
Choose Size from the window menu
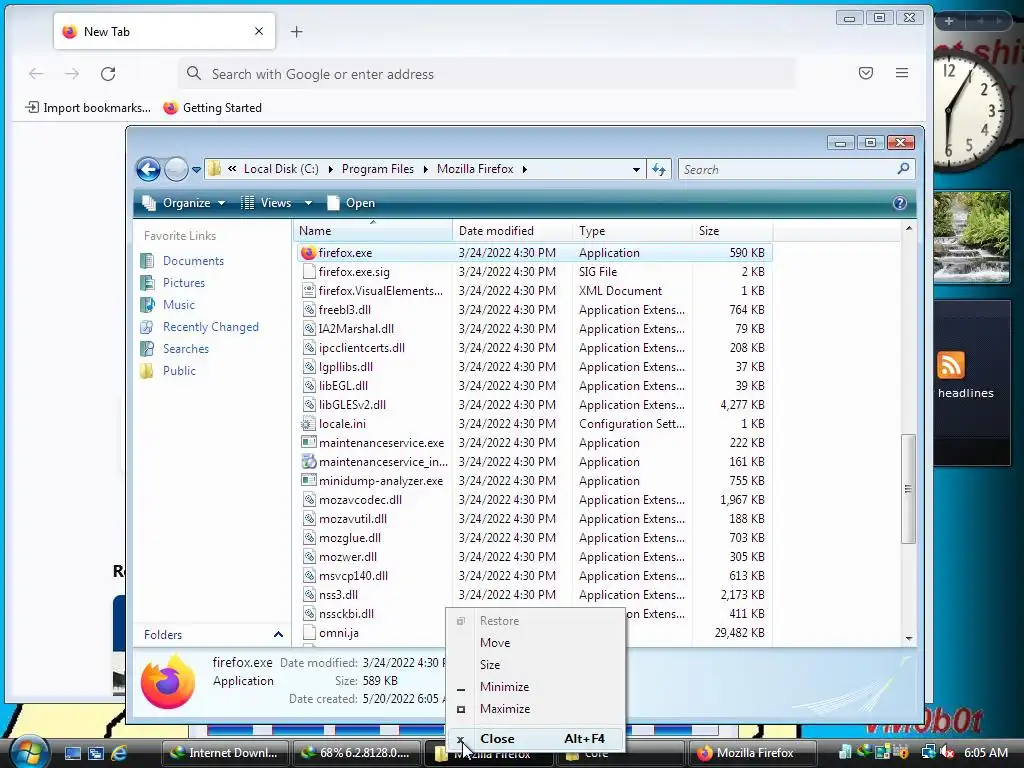click(536, 665)
